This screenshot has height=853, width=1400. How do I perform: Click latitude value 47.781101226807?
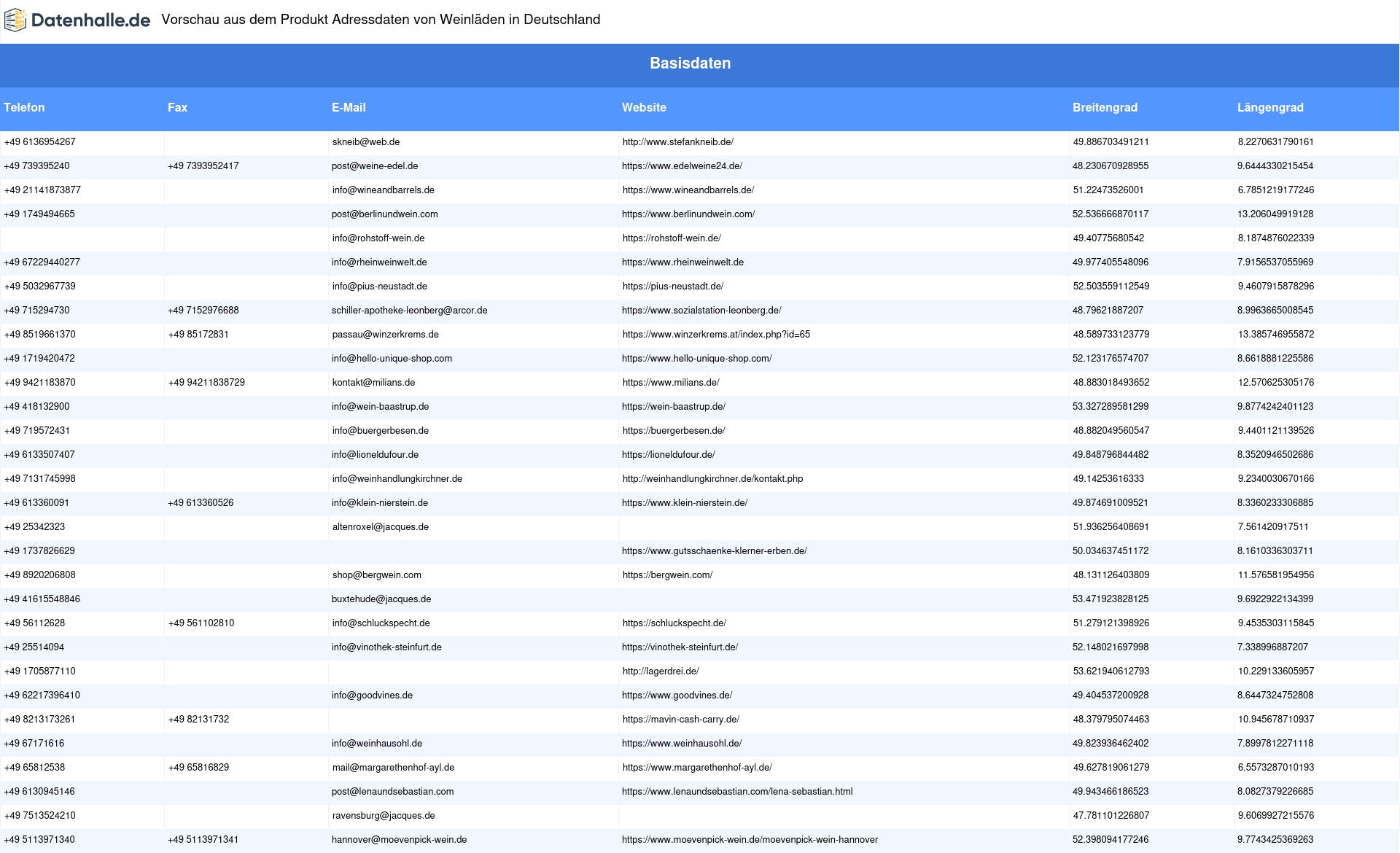click(1111, 816)
